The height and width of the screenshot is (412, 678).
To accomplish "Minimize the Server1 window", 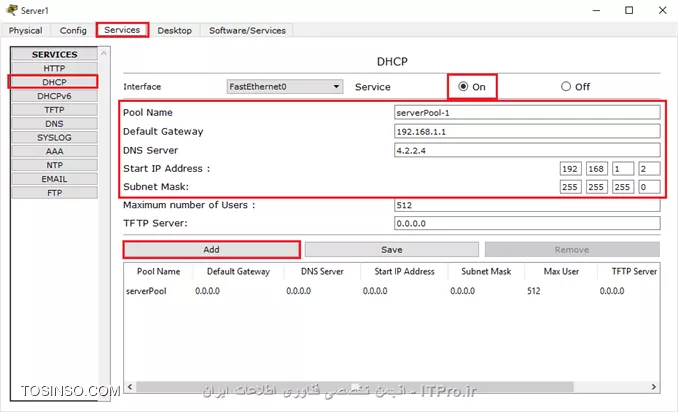I will (596, 10).
